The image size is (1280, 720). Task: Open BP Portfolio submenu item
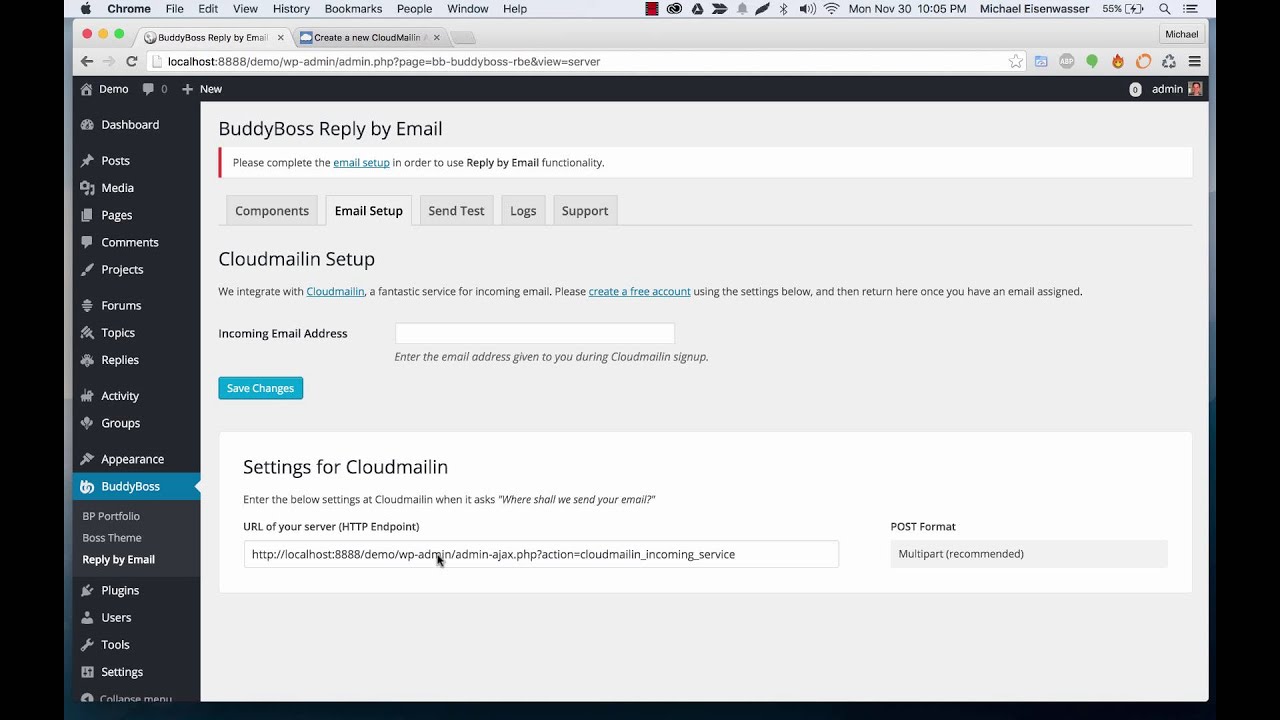[x=111, y=516]
